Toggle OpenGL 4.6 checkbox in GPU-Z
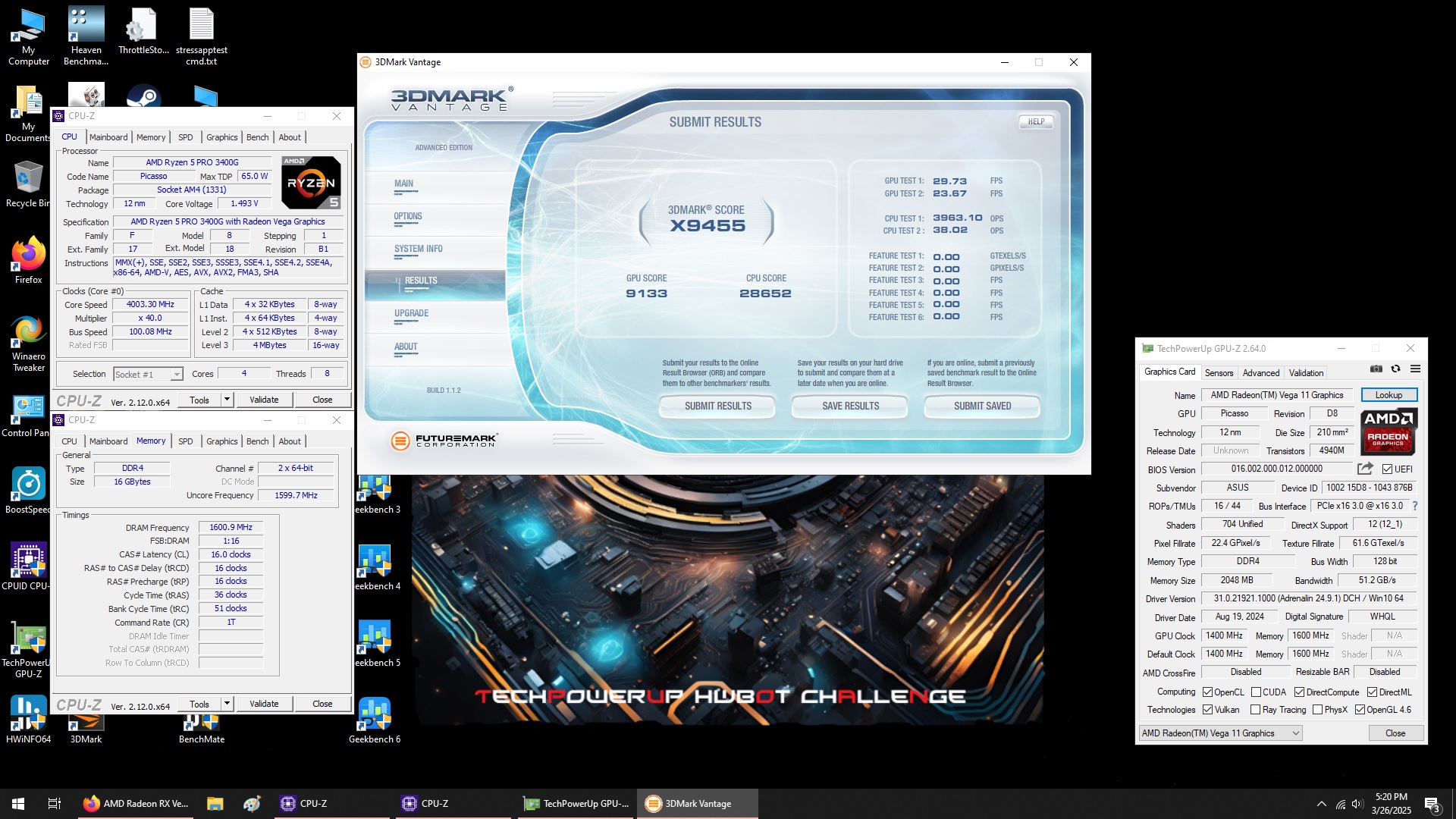This screenshot has height=819, width=1456. [x=1360, y=710]
